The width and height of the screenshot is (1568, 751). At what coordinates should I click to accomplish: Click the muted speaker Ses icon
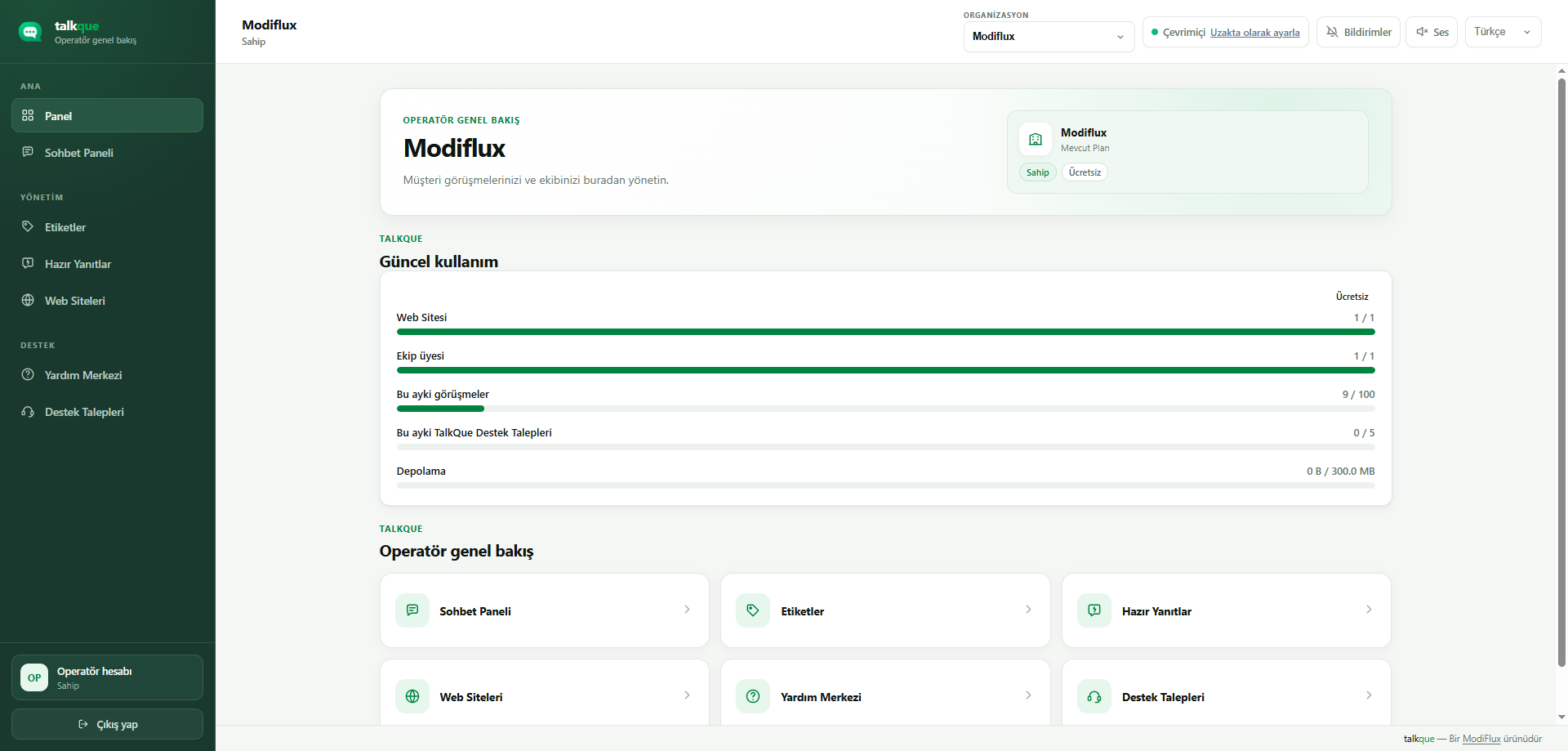[1422, 32]
